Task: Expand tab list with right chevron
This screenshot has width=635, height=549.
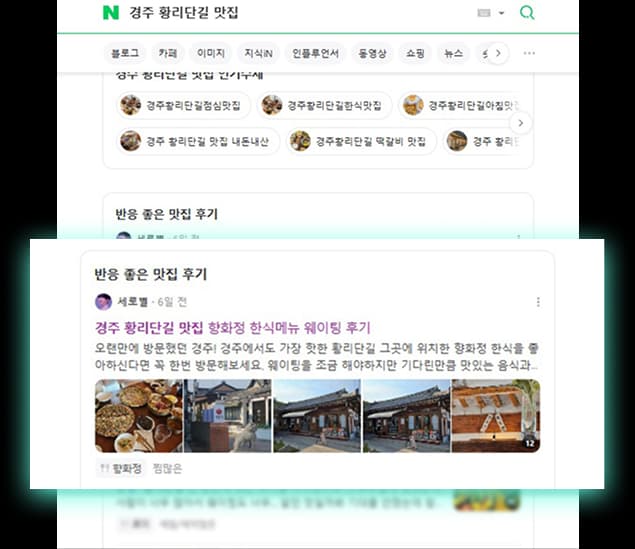Action: click(498, 53)
